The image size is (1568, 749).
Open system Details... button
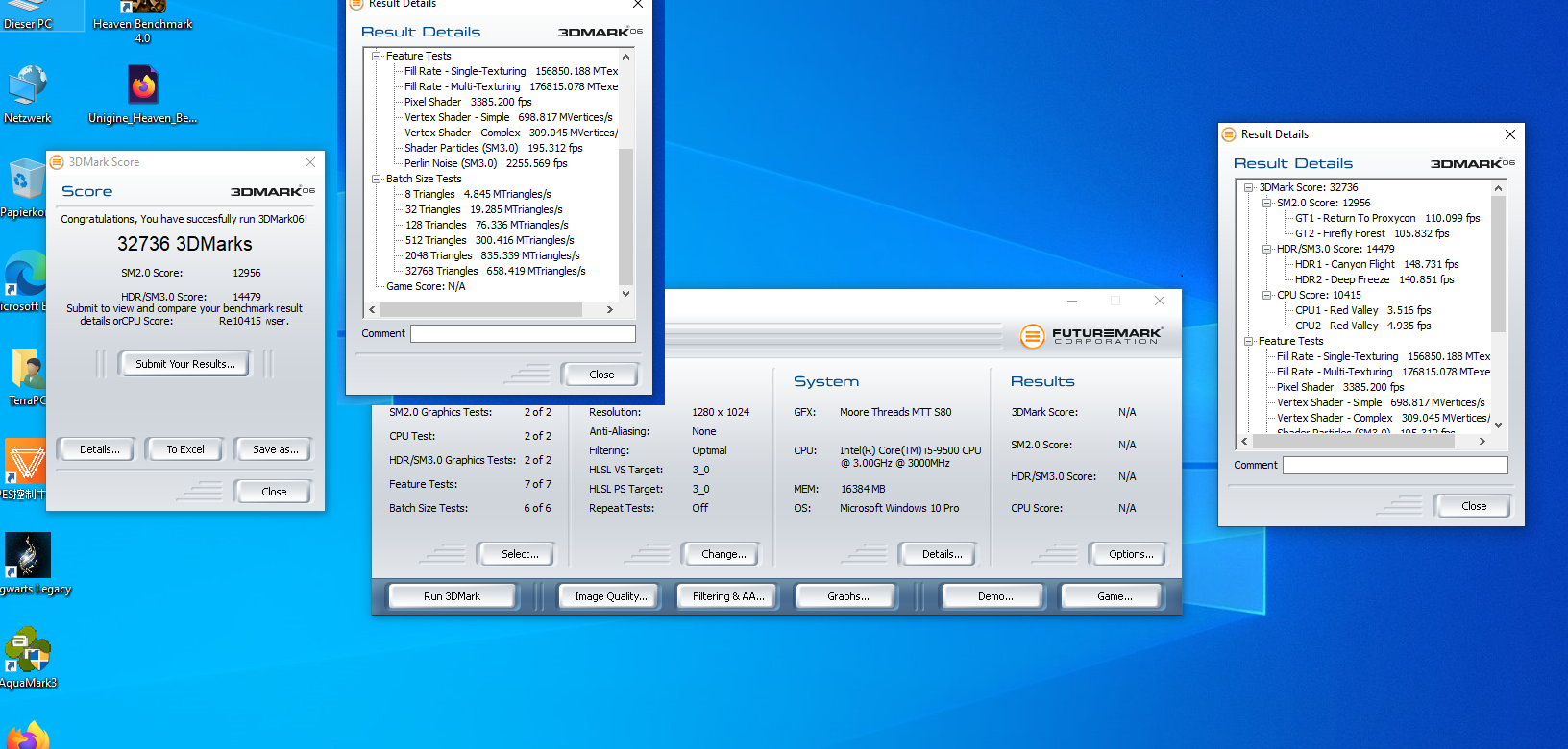pyautogui.click(x=941, y=554)
